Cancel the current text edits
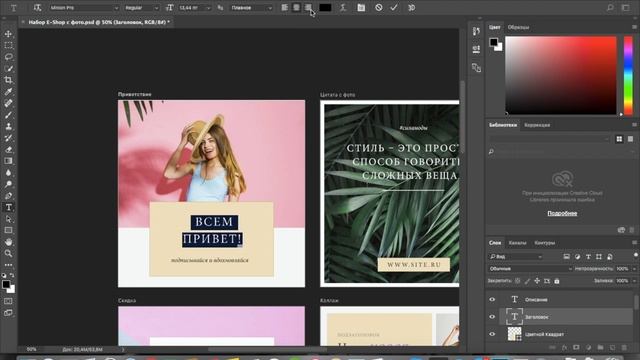Screen dimensions: 640x360 (378, 8)
